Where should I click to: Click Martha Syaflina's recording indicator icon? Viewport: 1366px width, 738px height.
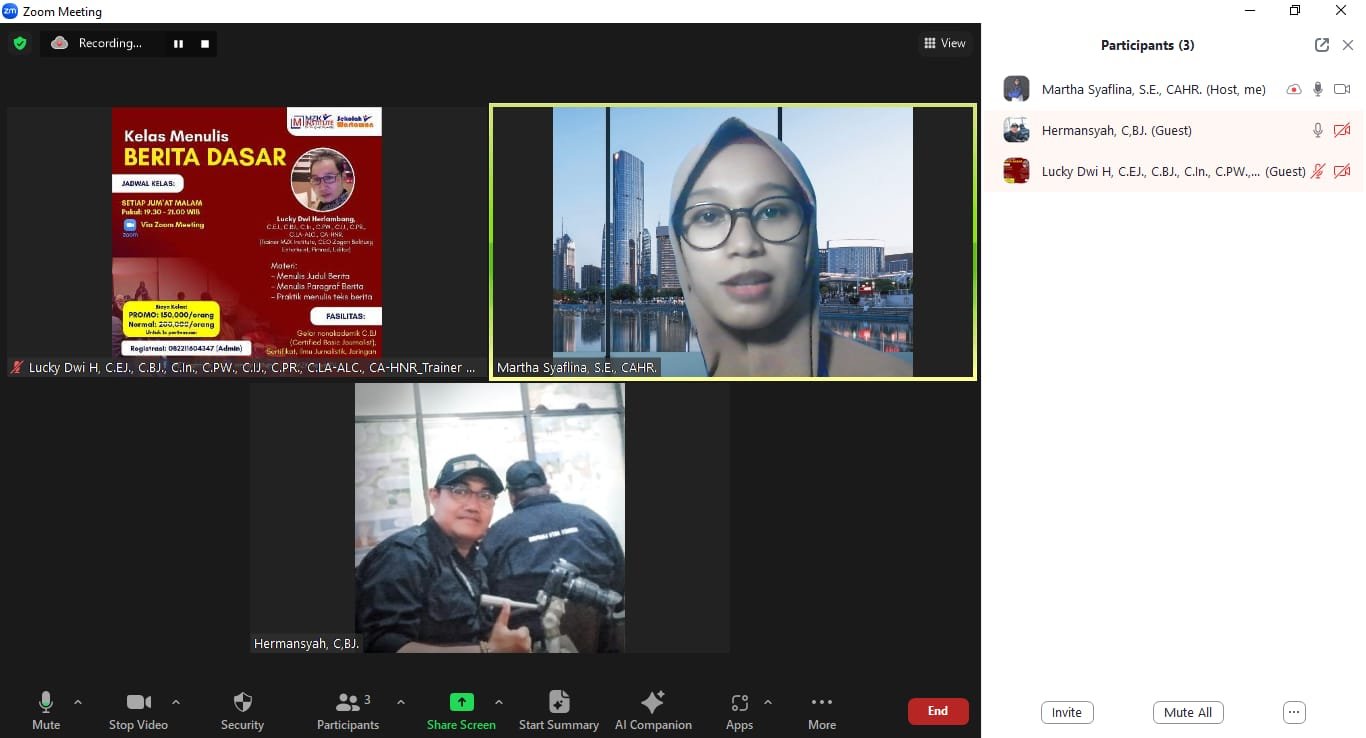pyautogui.click(x=1294, y=89)
